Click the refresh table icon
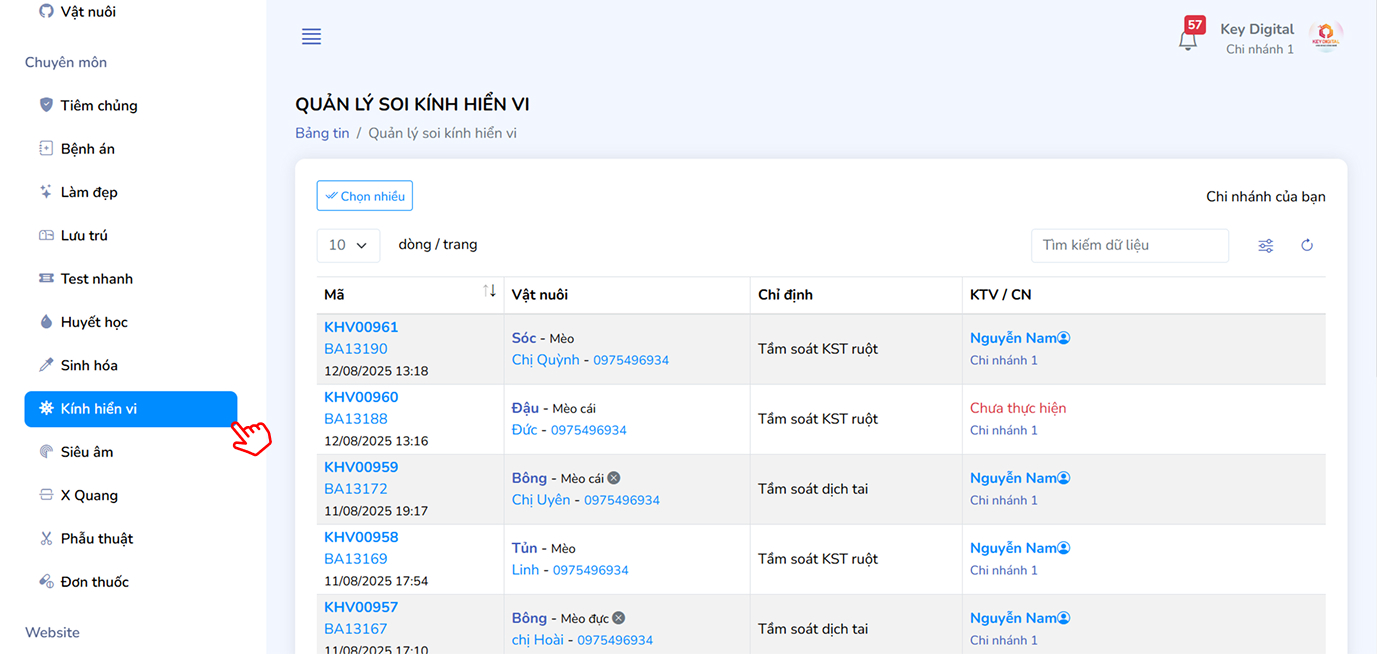1377x654 pixels. pos(1307,246)
